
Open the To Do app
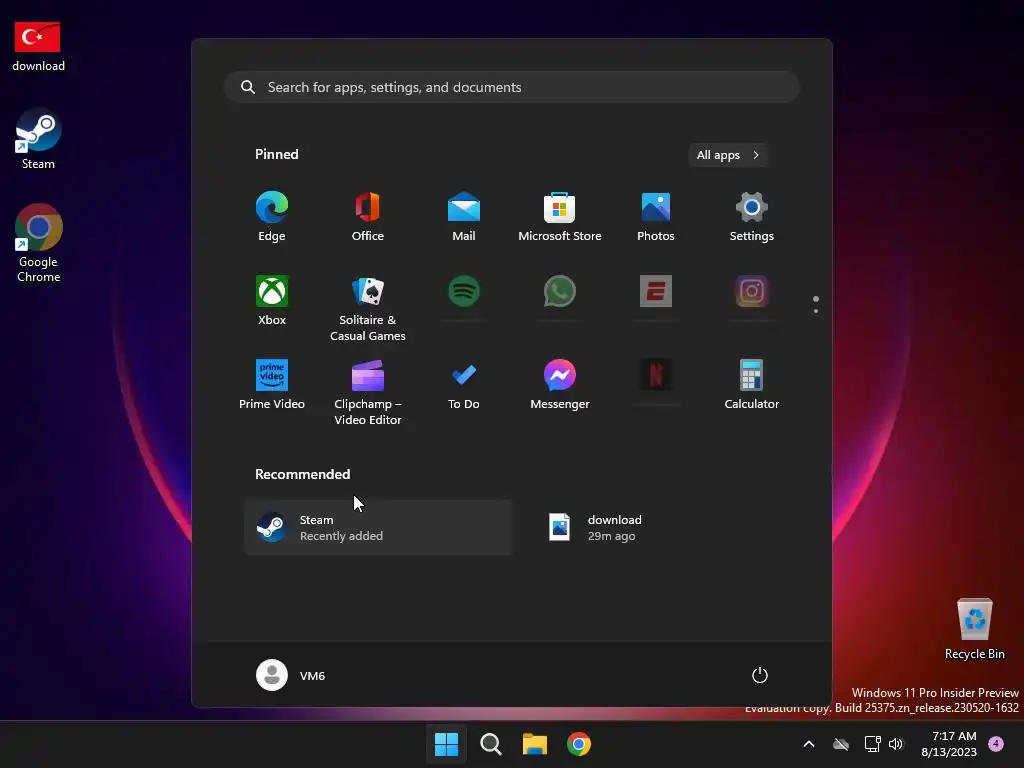pos(464,385)
